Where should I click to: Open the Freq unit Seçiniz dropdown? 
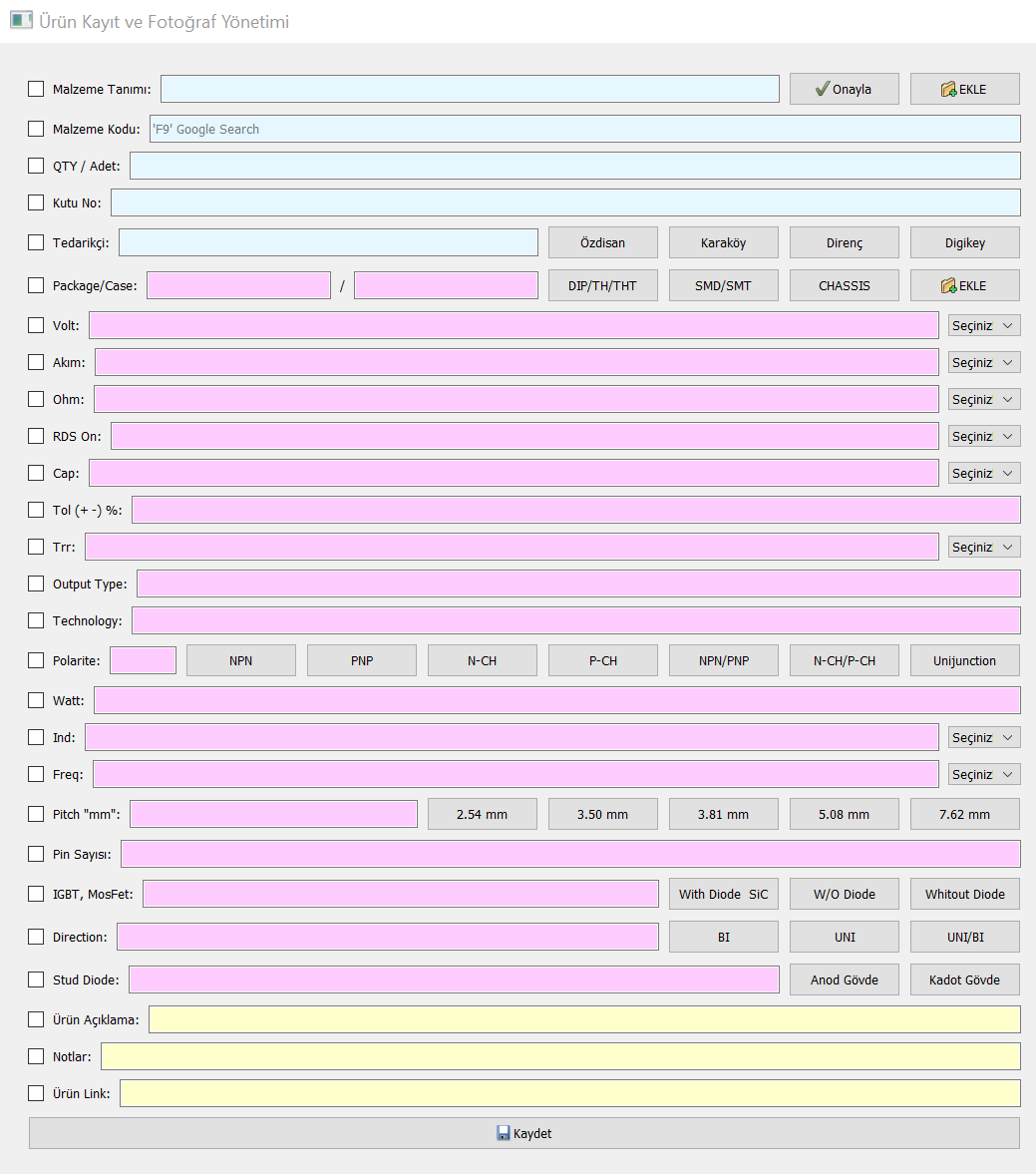pos(983,774)
